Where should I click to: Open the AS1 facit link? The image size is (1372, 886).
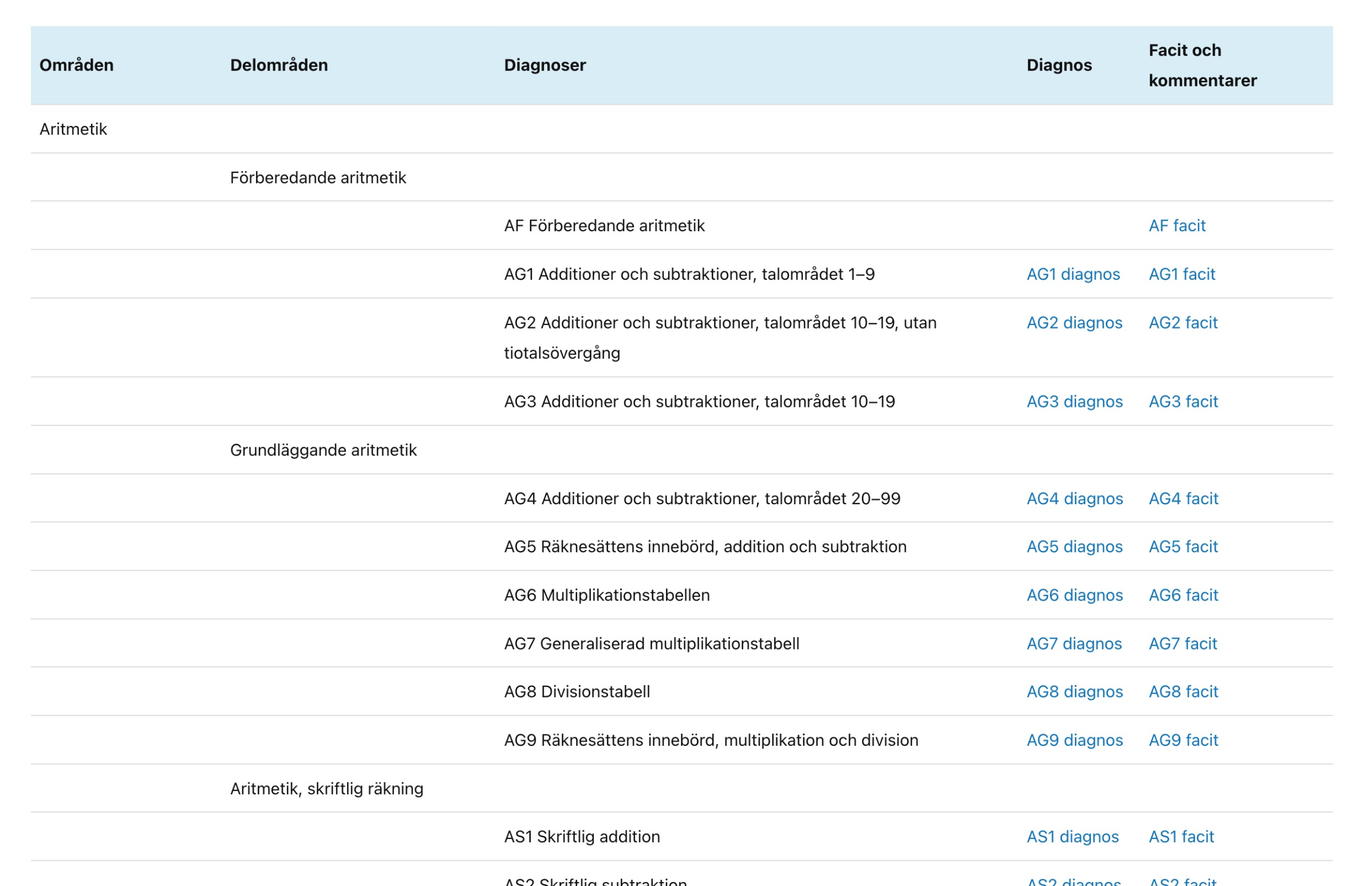[1181, 837]
